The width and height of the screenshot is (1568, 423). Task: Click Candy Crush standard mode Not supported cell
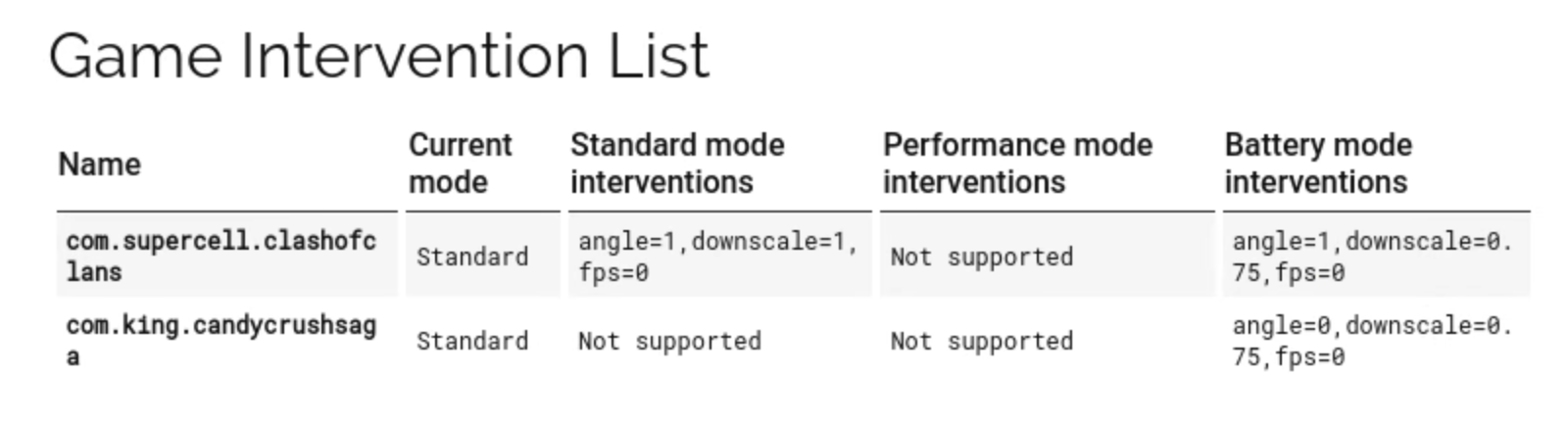669,341
